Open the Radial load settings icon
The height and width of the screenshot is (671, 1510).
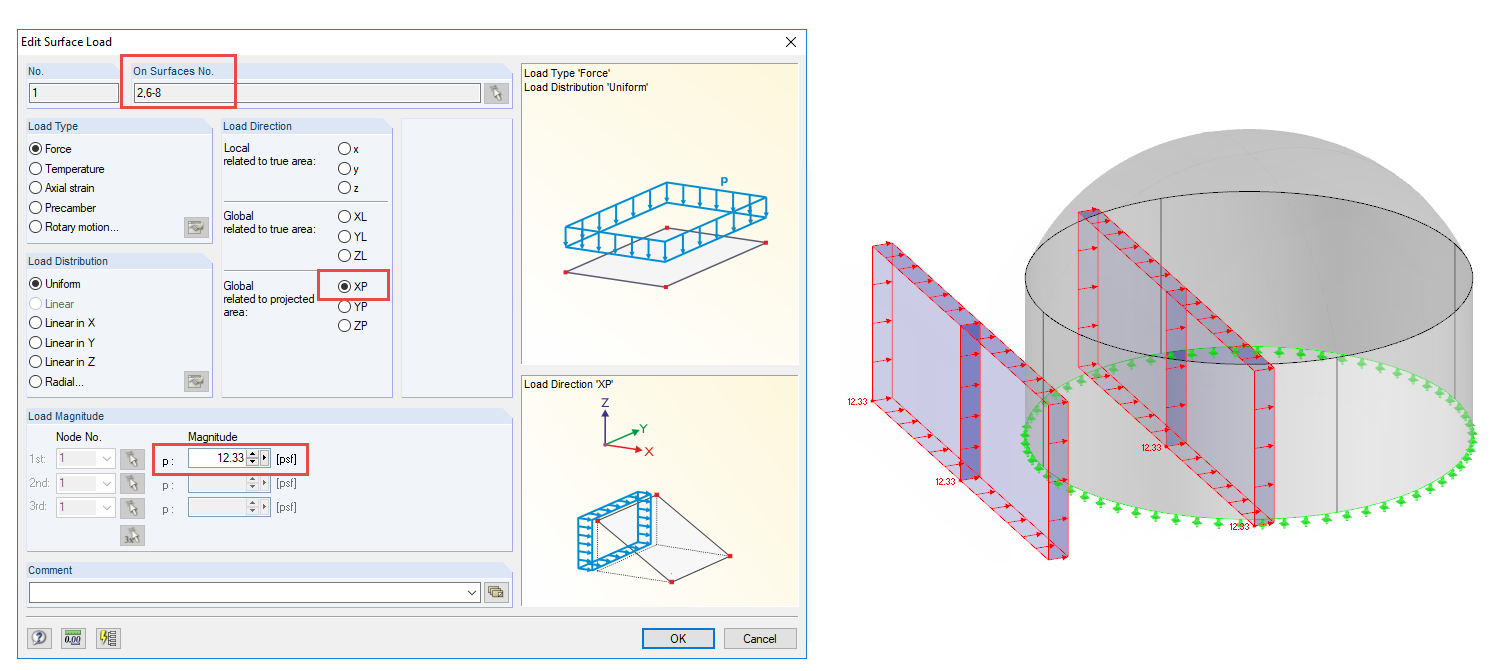[x=196, y=381]
